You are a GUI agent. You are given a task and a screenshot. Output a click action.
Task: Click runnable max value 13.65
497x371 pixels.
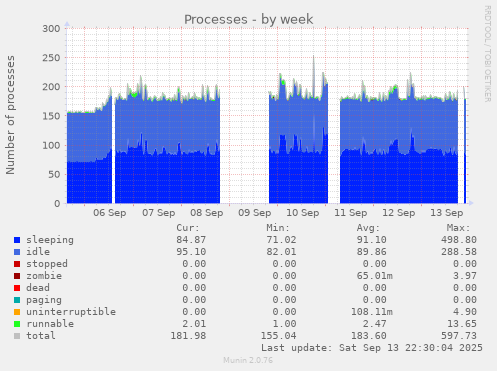coord(462,324)
